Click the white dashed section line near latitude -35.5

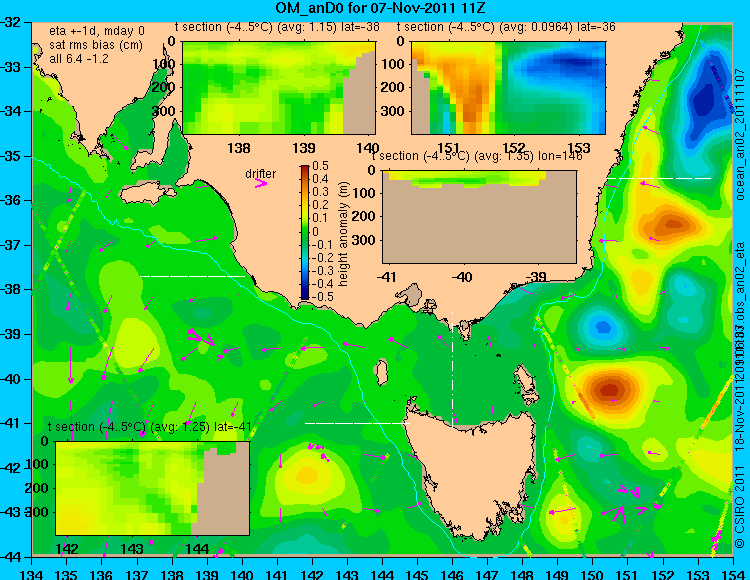(659, 178)
